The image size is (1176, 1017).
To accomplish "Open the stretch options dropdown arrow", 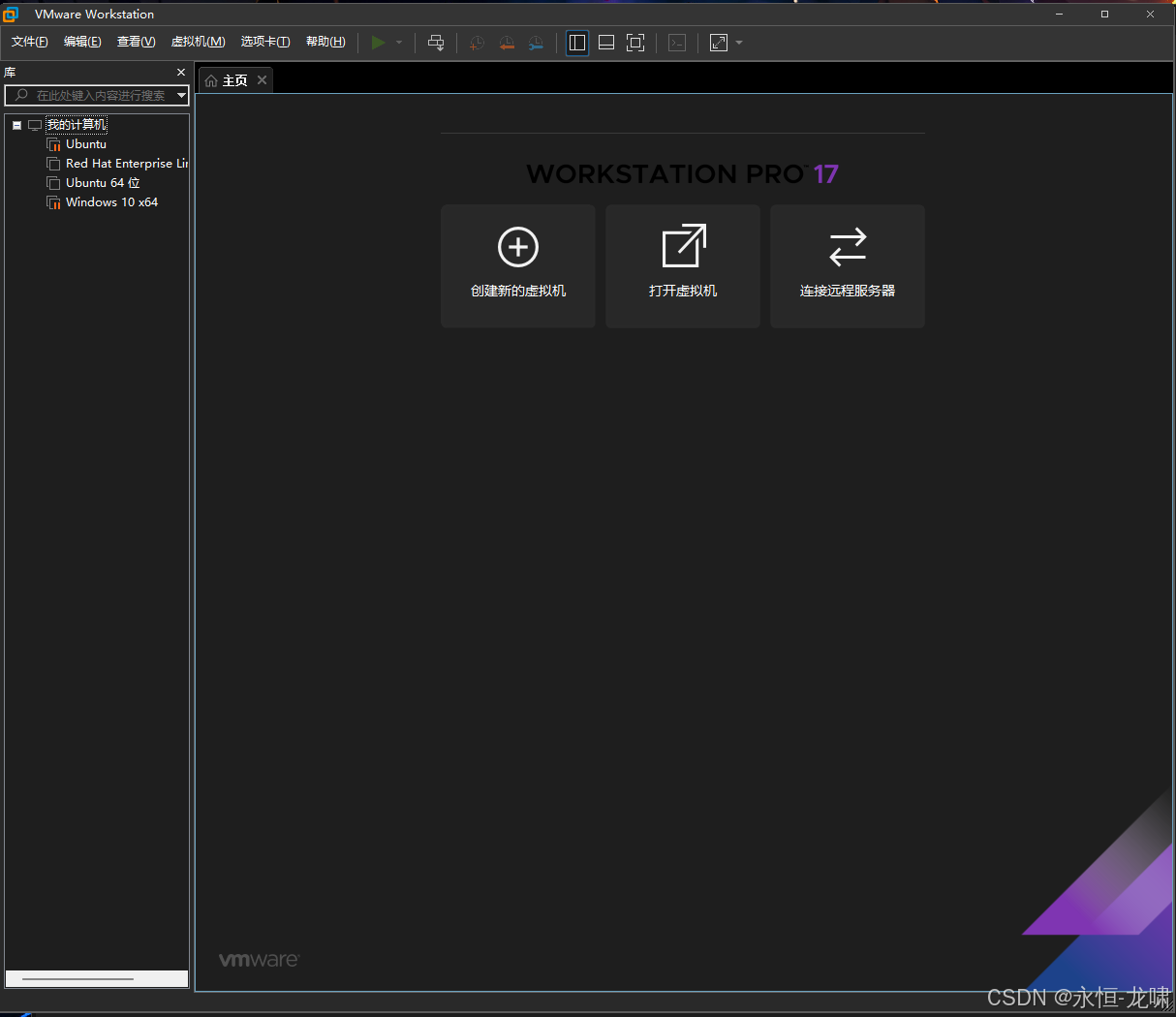I will click(739, 43).
